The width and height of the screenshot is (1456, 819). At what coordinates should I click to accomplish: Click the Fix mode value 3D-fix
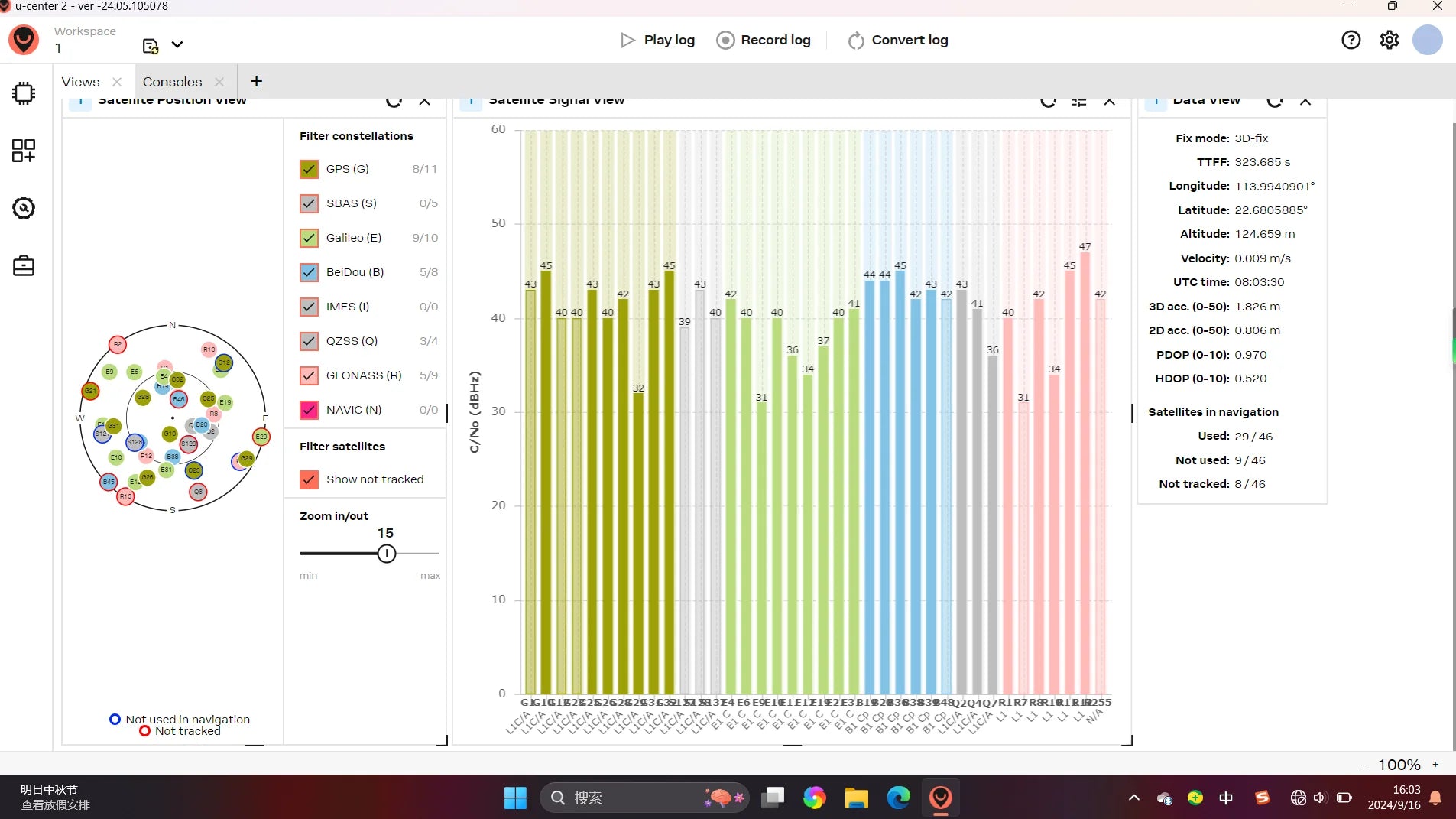click(1251, 138)
